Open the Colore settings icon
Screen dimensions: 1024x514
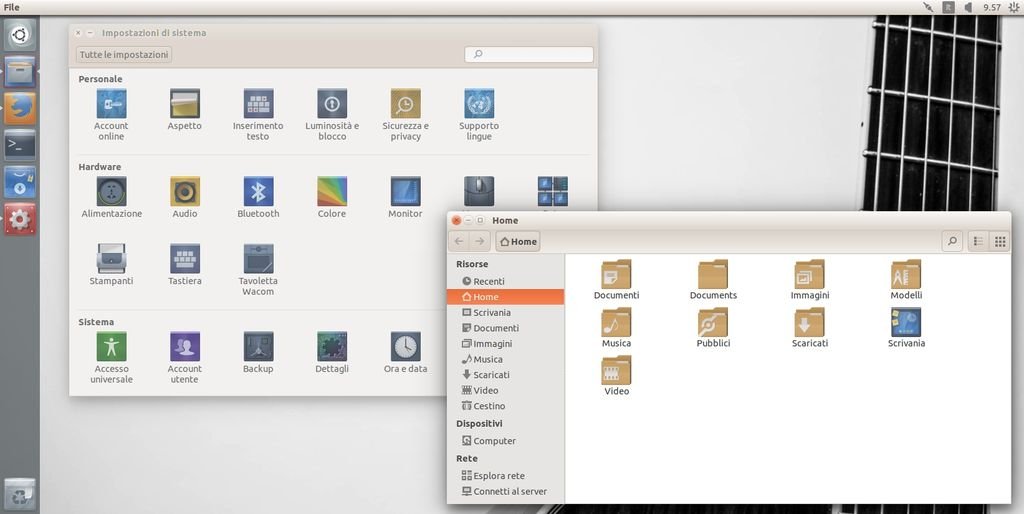coord(332,191)
